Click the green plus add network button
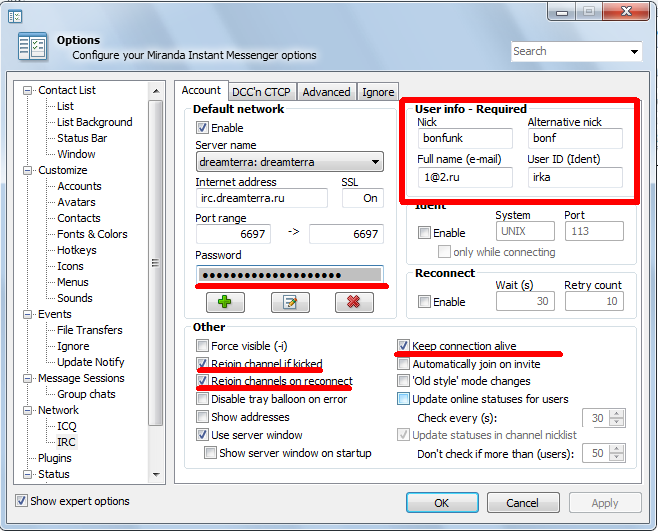 (x=225, y=302)
